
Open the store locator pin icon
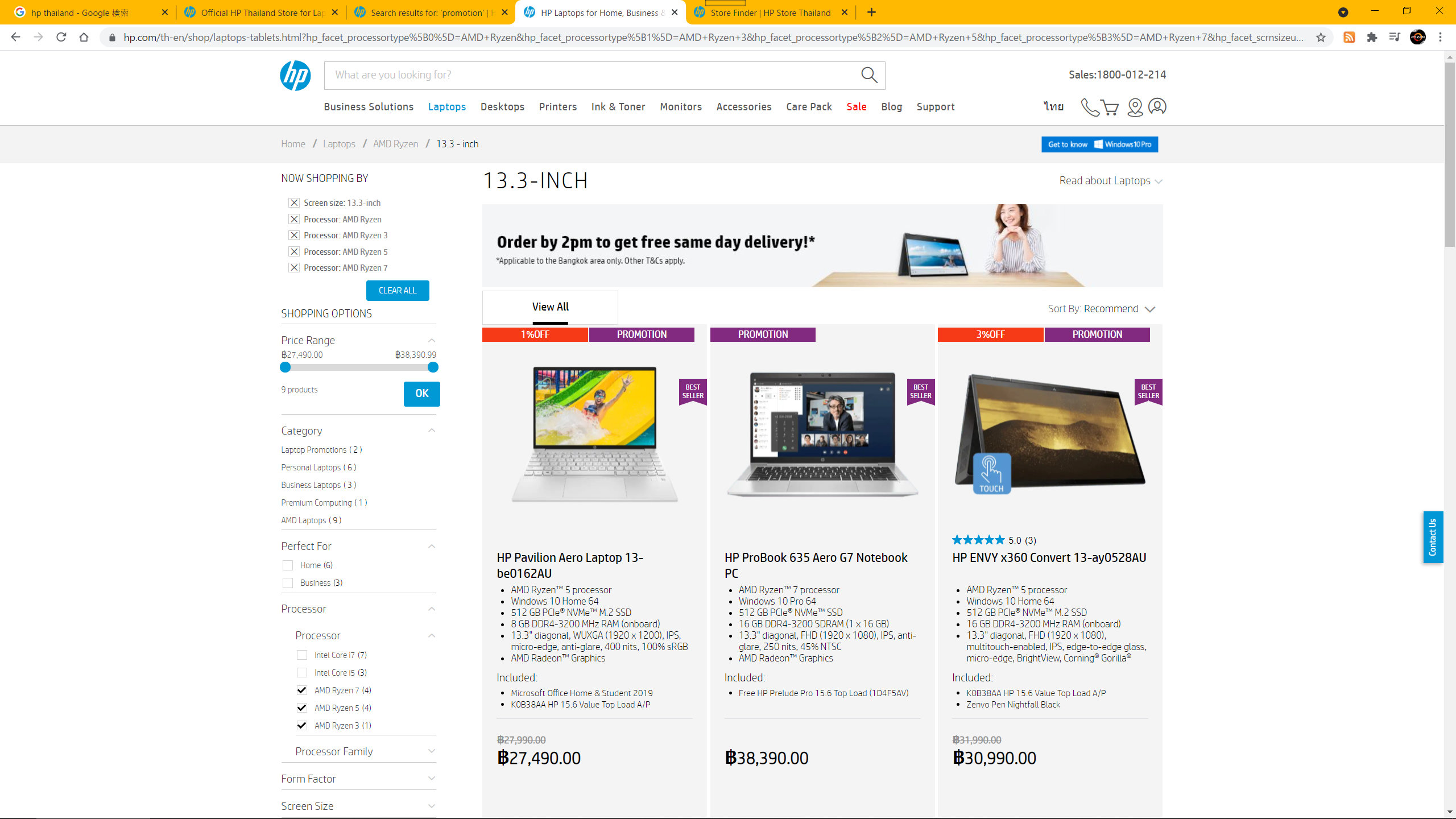pyautogui.click(x=1135, y=107)
